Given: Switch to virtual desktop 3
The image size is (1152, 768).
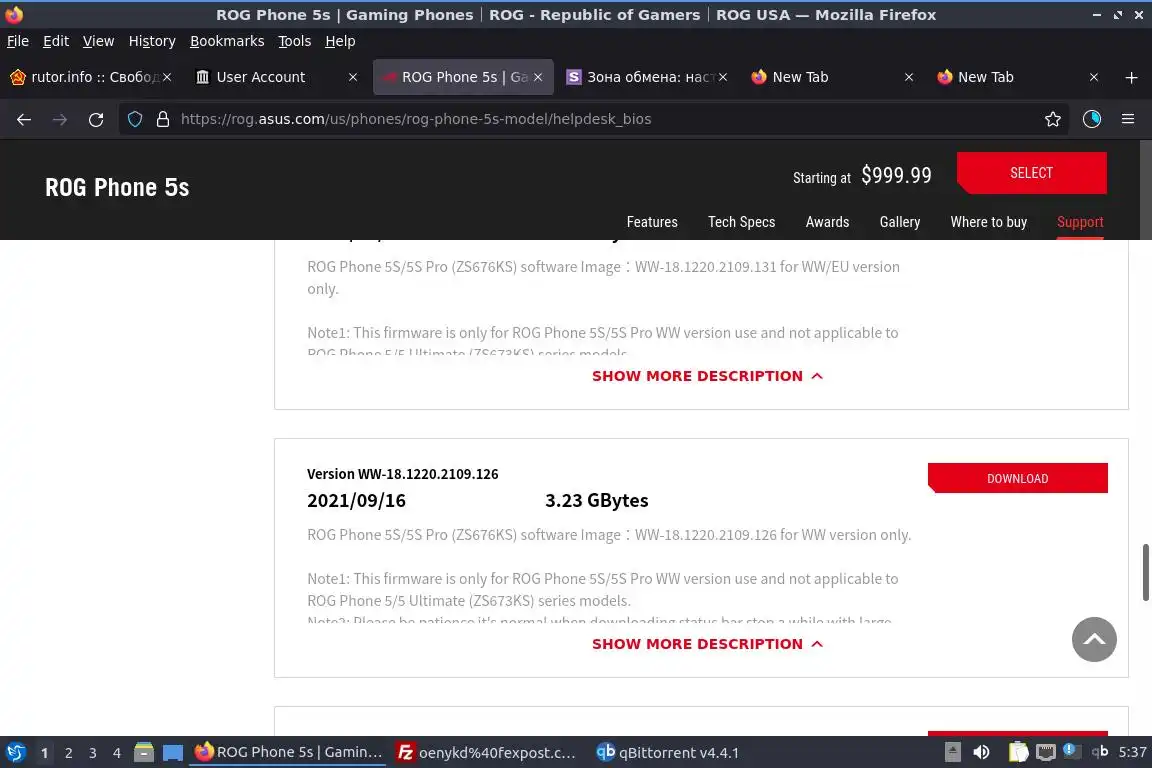Looking at the screenshot, I should pyautogui.click(x=93, y=753).
